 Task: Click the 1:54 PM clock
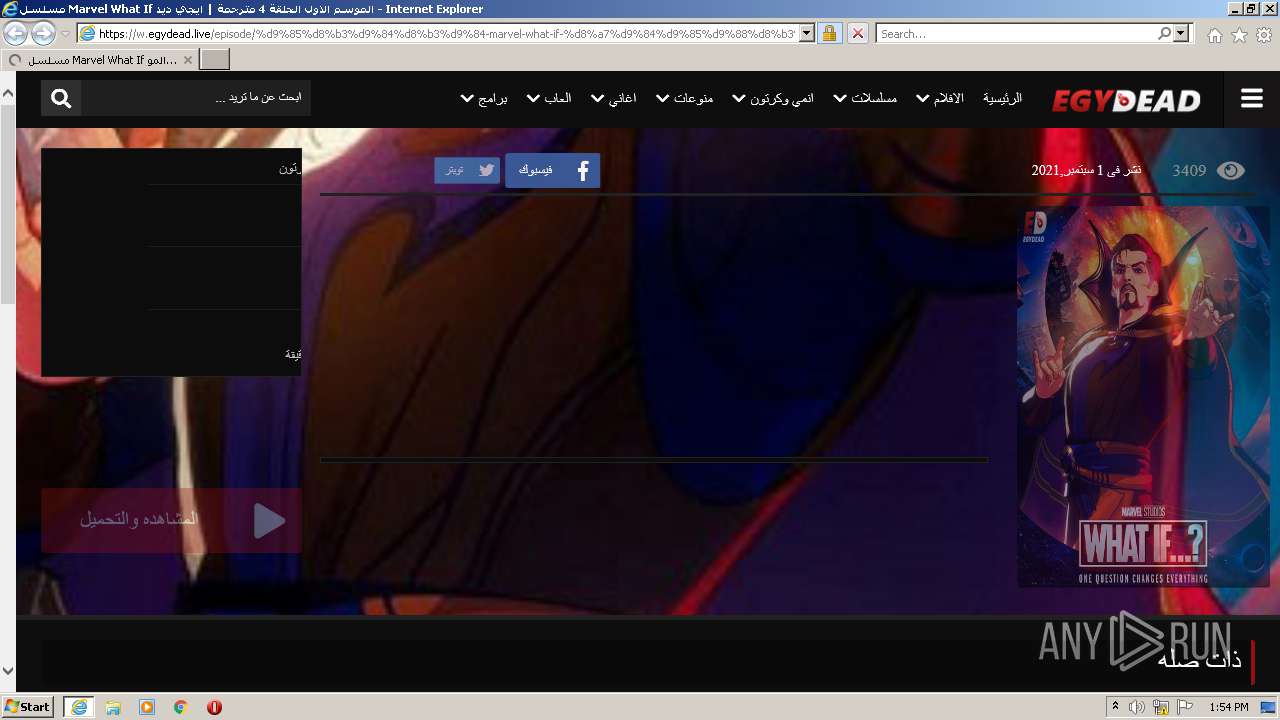click(x=1229, y=707)
